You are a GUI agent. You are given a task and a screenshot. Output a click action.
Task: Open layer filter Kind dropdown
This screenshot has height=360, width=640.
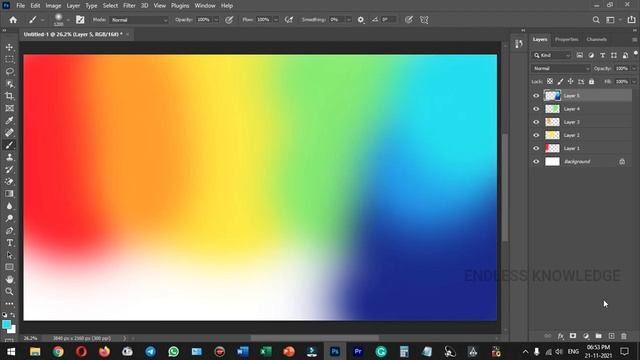click(551, 55)
